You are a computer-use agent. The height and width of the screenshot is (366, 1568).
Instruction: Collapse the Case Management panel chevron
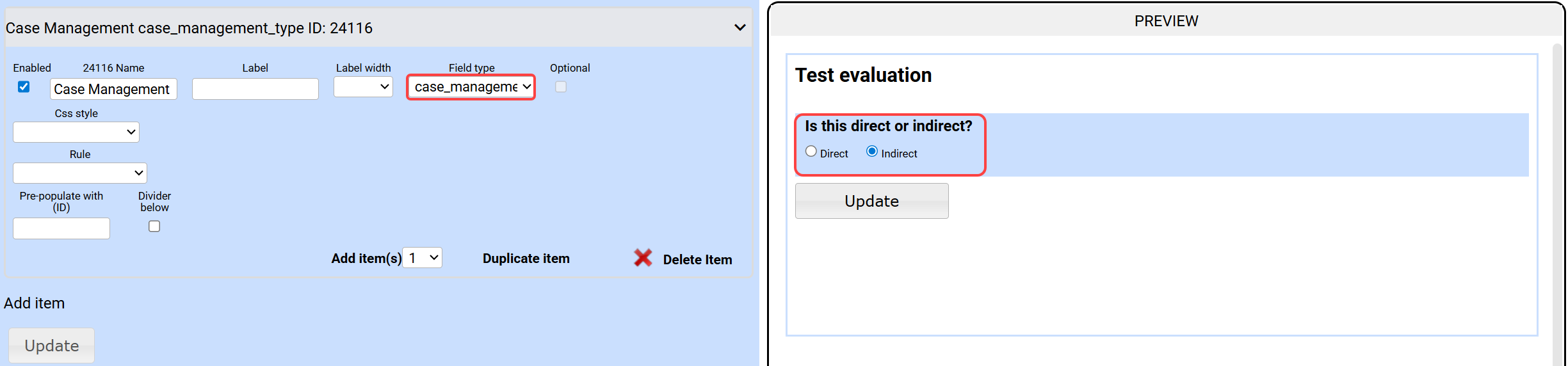click(x=740, y=28)
